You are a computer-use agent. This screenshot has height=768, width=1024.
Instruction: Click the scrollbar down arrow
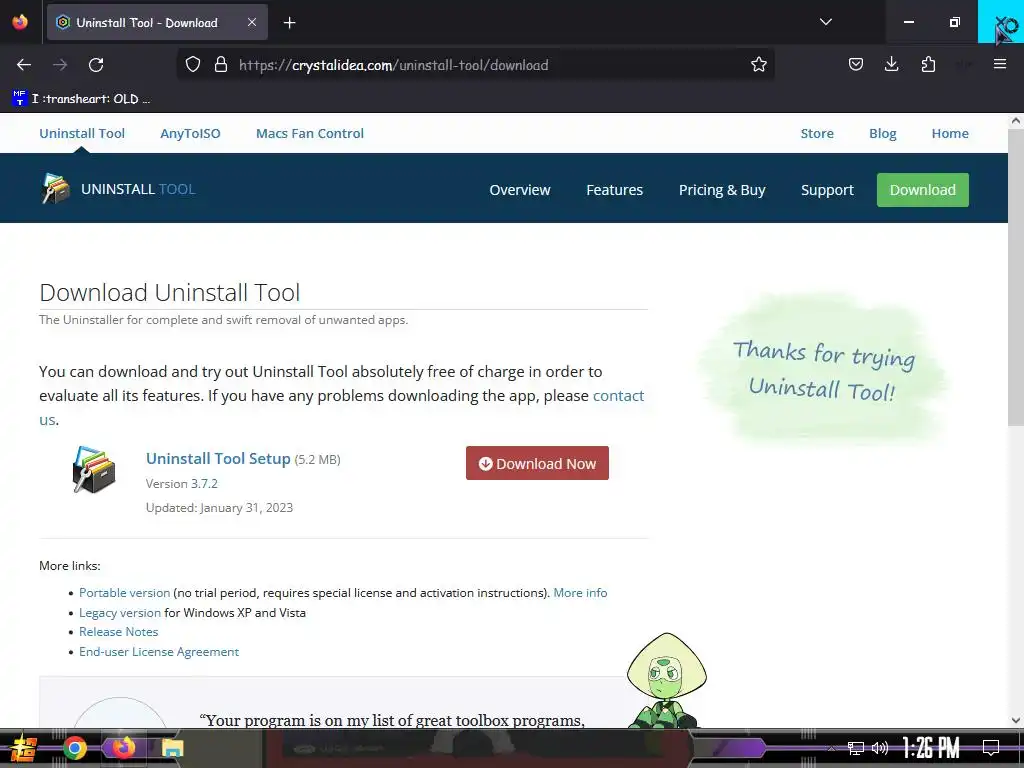pyautogui.click(x=1016, y=720)
